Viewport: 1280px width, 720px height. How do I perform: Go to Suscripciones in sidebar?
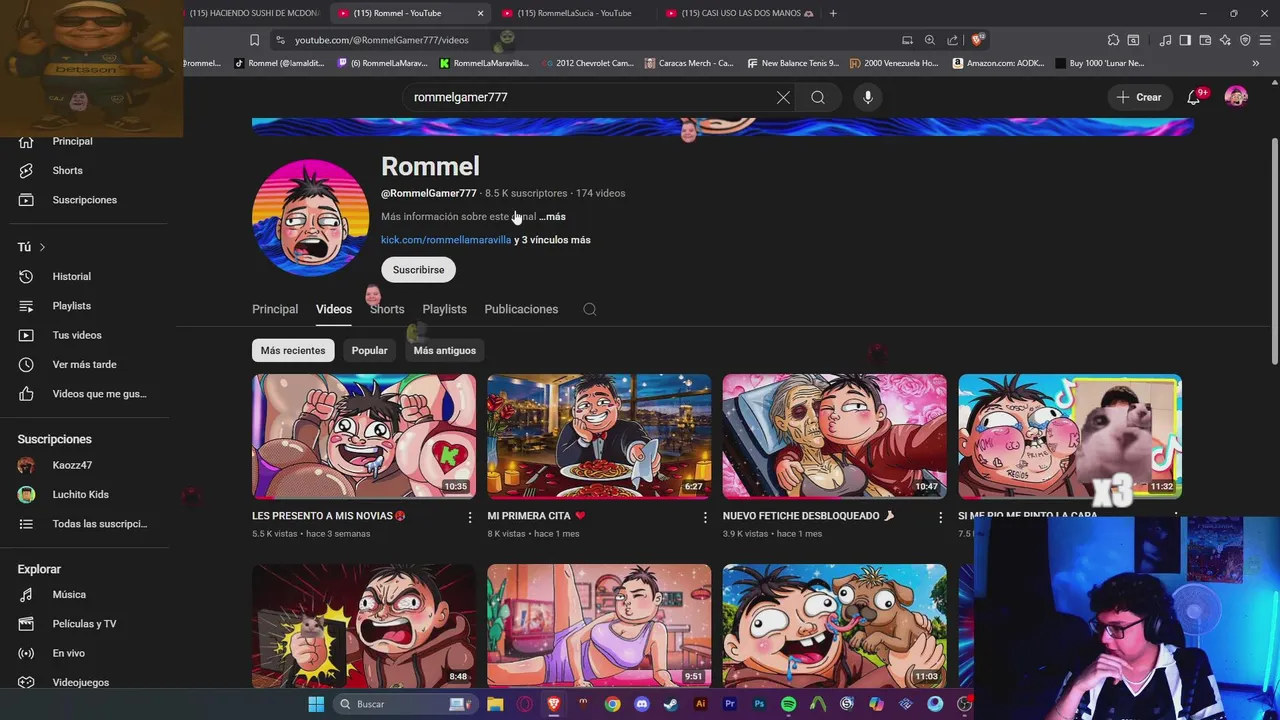(x=84, y=200)
